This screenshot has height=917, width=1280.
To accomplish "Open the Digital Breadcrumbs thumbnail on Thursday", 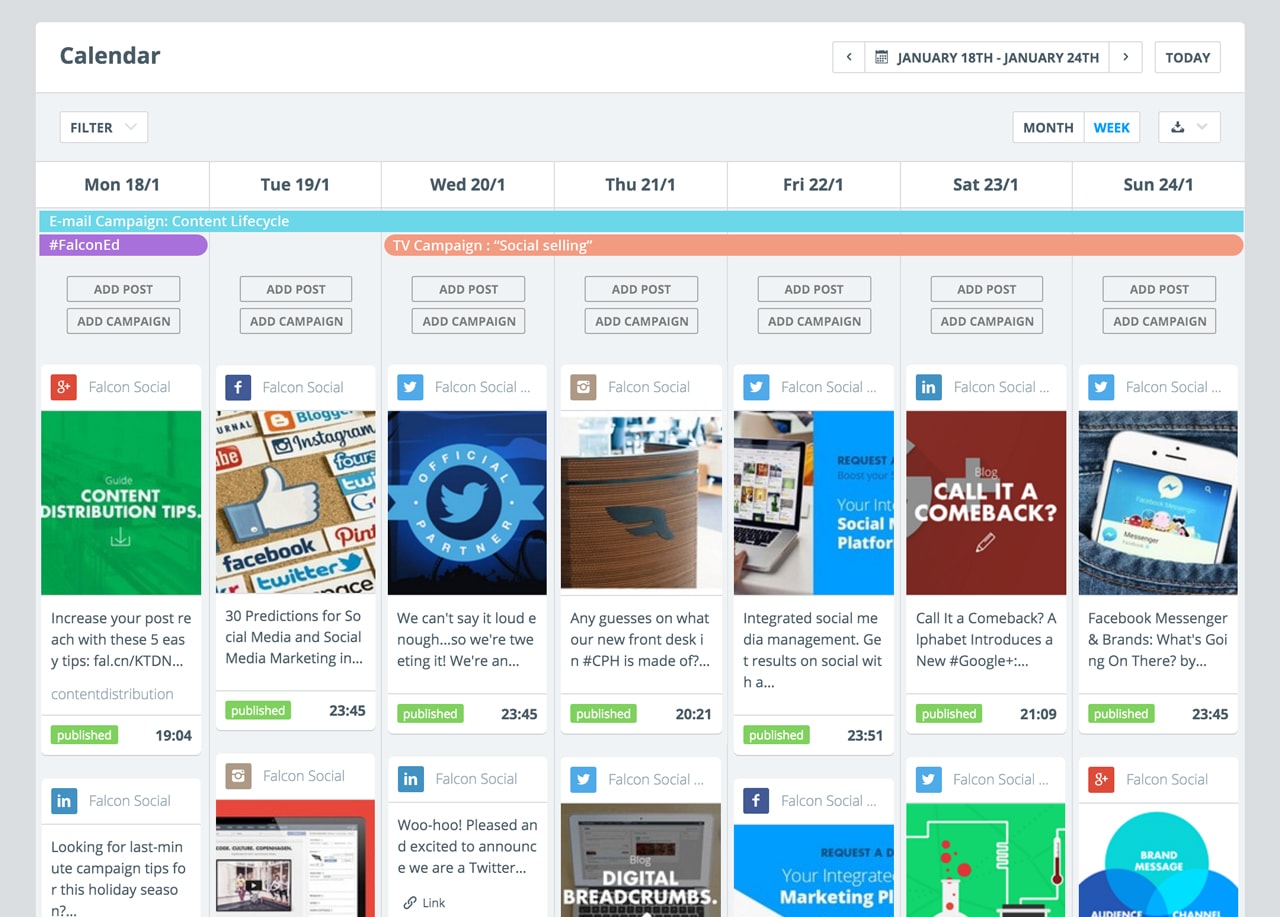I will 641,860.
